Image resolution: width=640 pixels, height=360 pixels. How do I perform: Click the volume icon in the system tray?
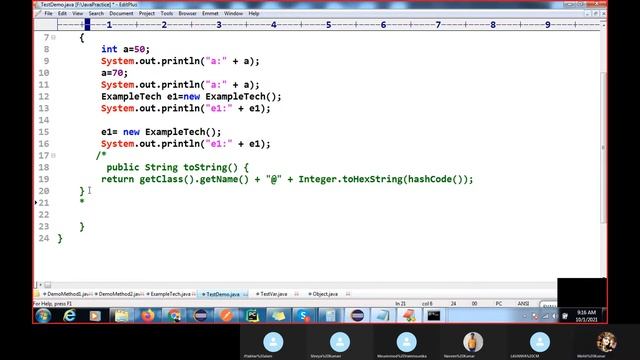555,316
